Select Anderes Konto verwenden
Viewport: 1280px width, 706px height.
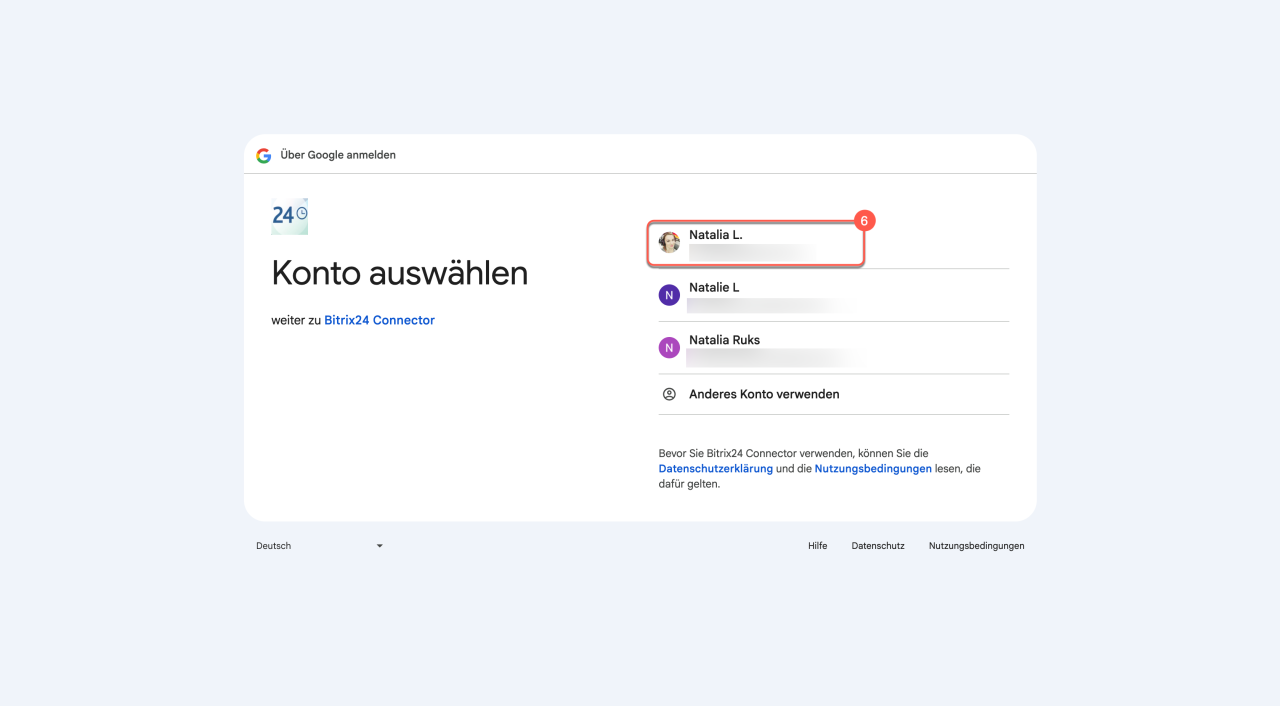click(x=834, y=394)
